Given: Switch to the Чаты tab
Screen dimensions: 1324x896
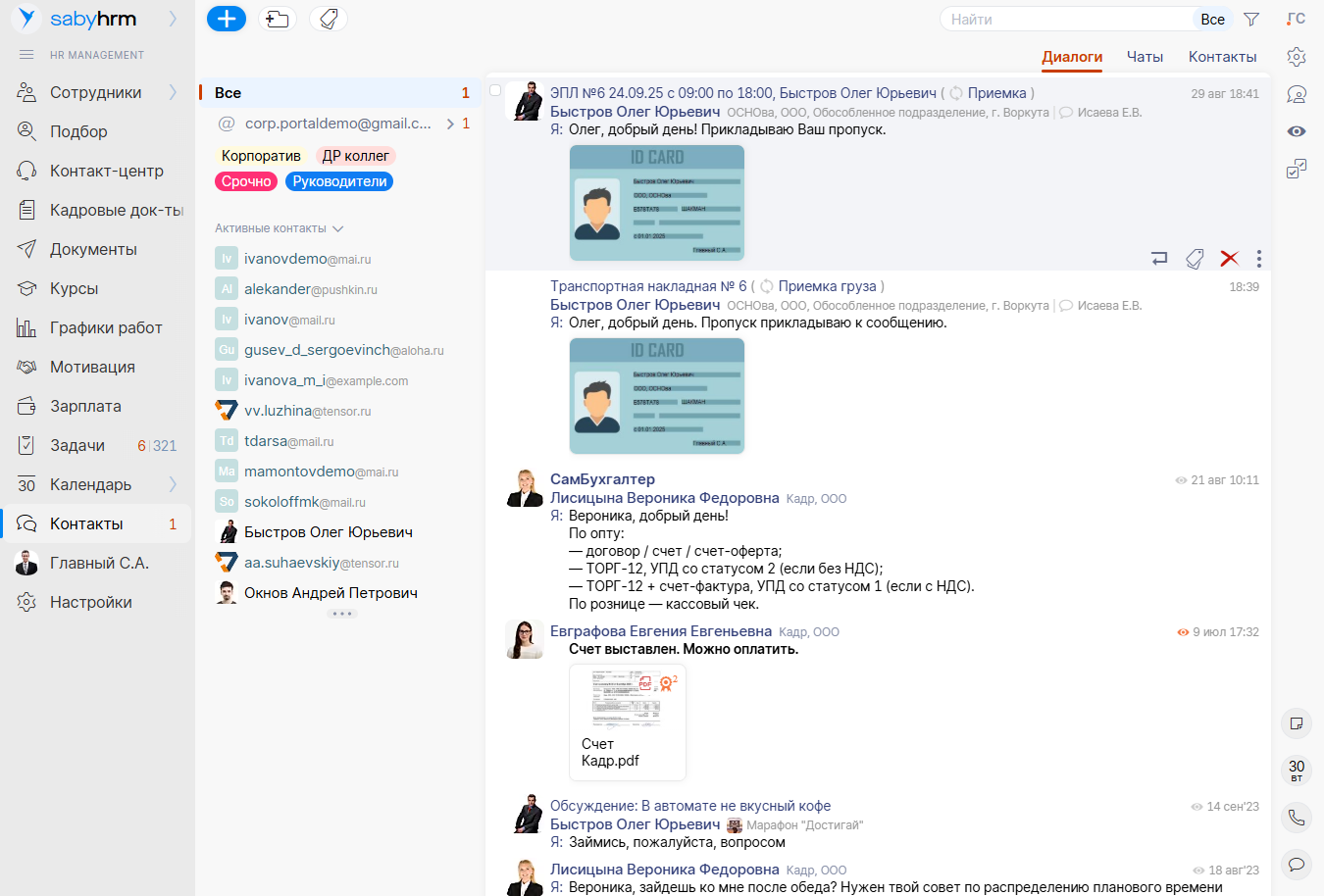Looking at the screenshot, I should [1145, 57].
